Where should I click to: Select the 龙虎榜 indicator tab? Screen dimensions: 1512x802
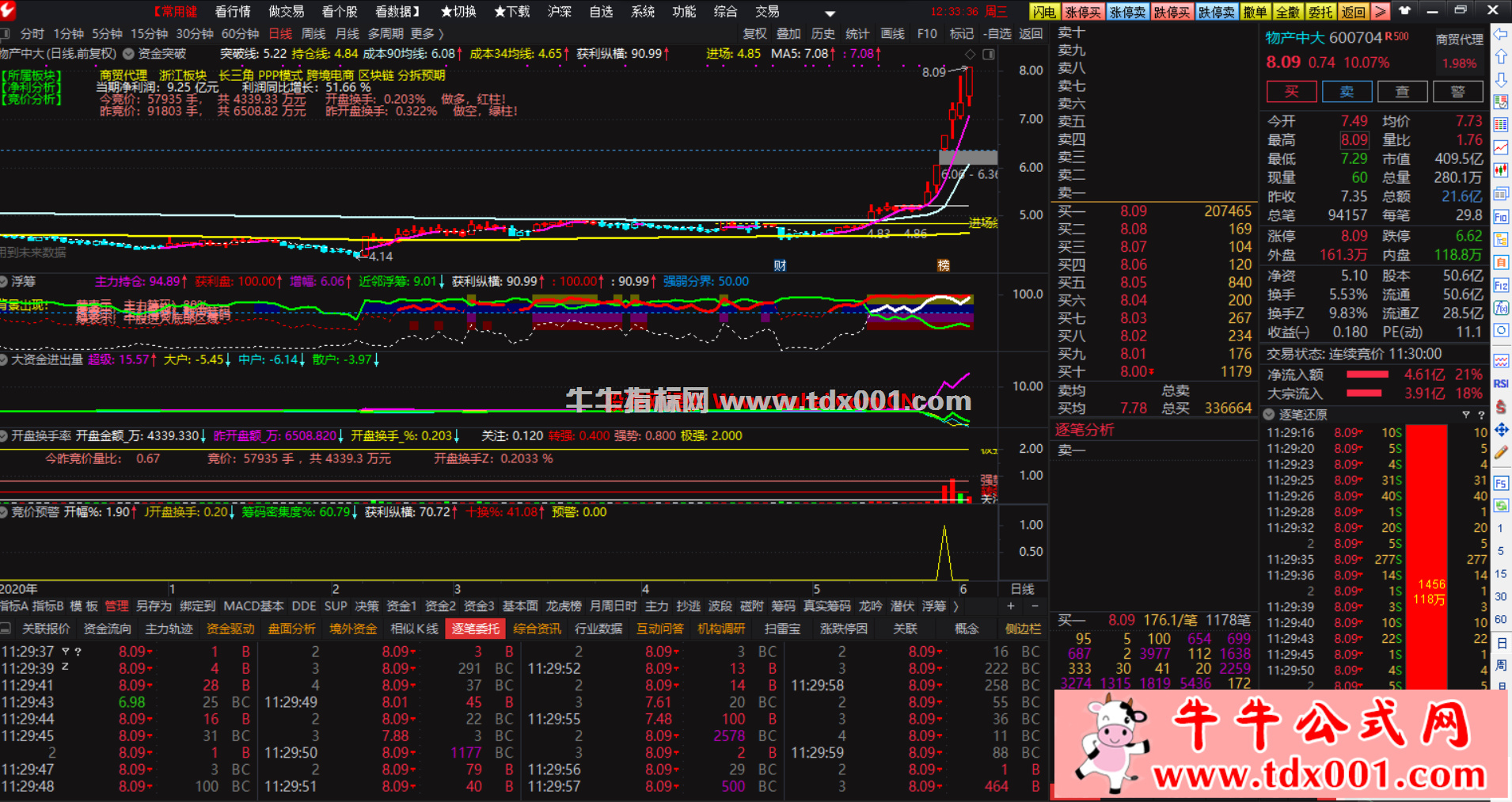tap(564, 606)
